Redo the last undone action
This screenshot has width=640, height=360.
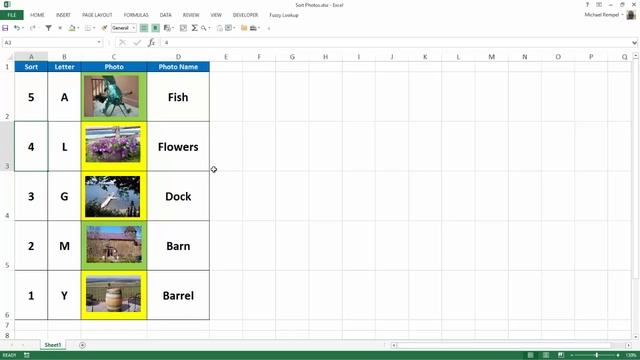[x=32, y=28]
